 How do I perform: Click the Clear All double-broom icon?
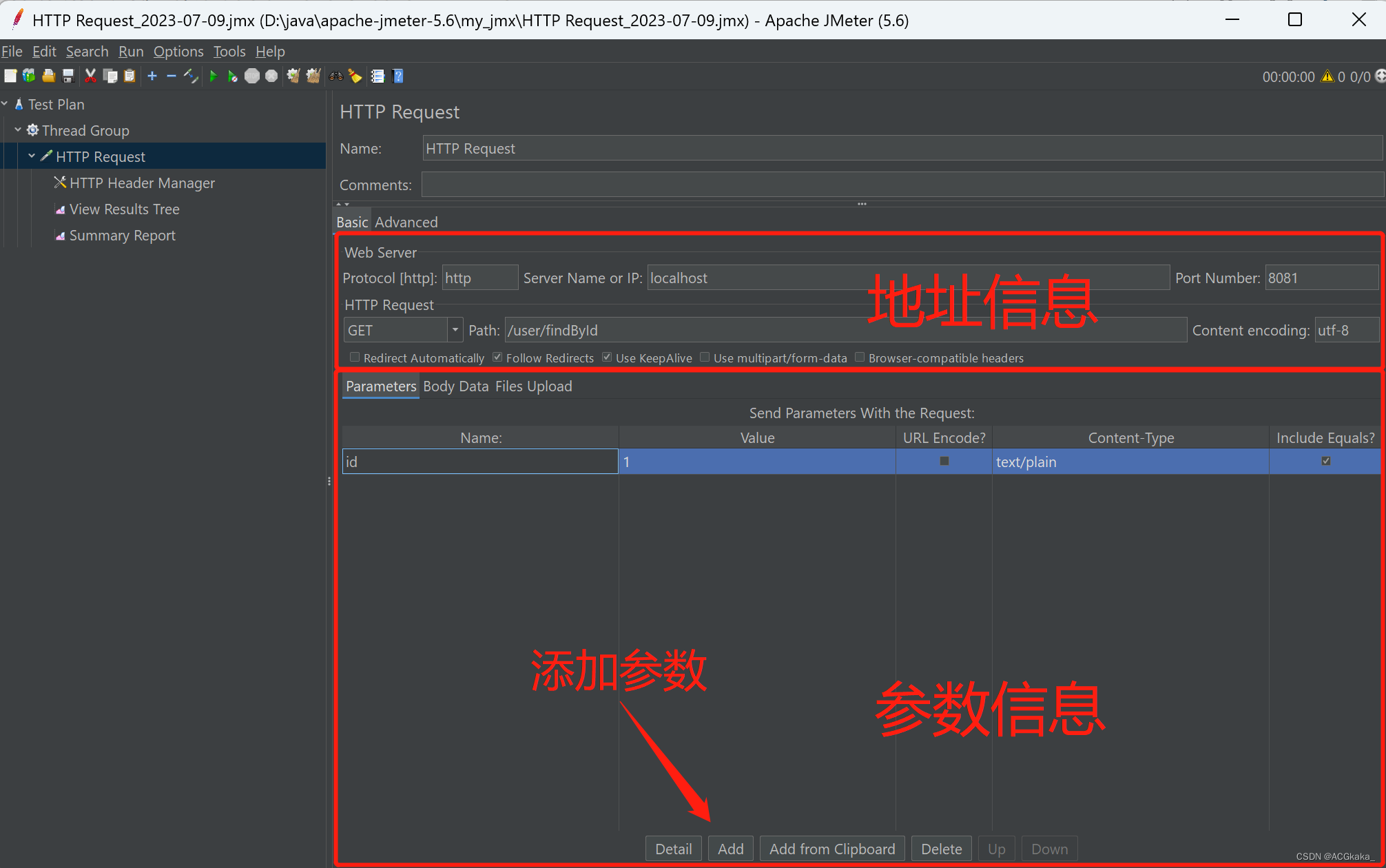coord(313,76)
